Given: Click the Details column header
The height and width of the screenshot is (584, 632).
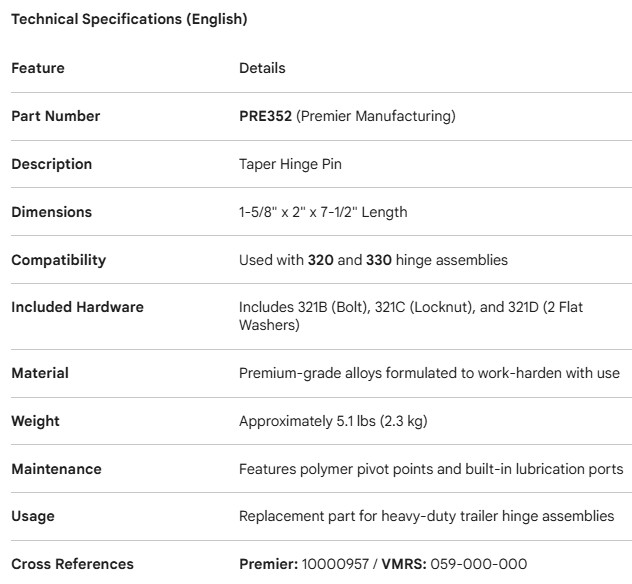Looking at the screenshot, I should point(262,68).
